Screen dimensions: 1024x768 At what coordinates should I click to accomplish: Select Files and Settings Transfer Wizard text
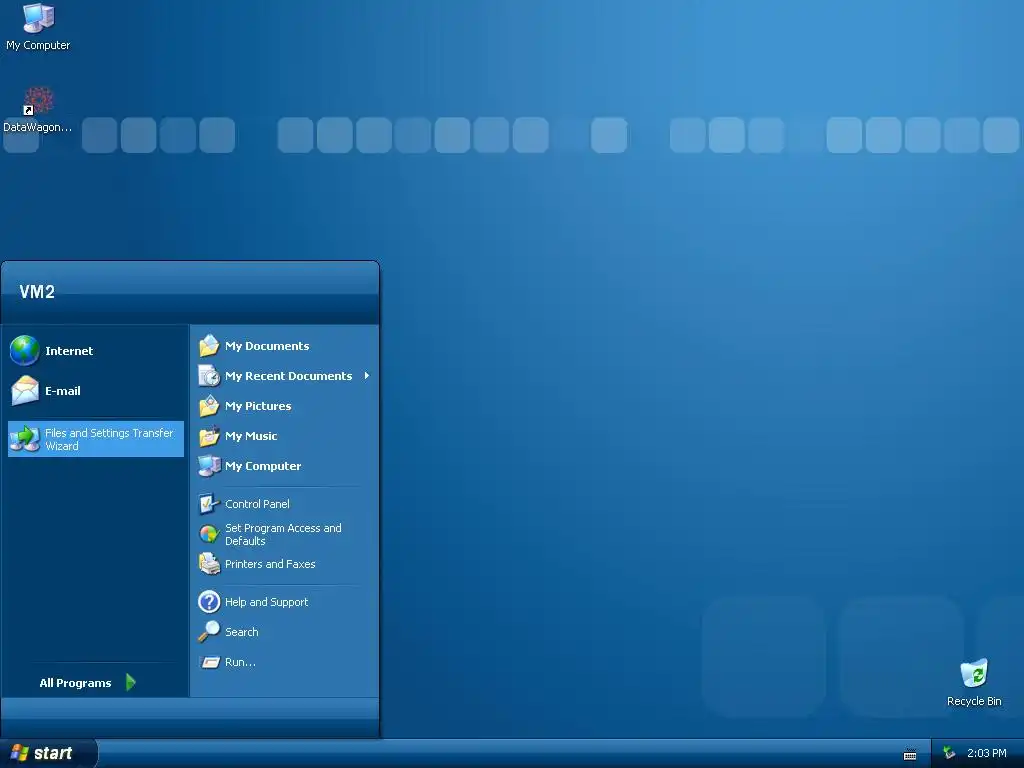pyautogui.click(x=109, y=439)
